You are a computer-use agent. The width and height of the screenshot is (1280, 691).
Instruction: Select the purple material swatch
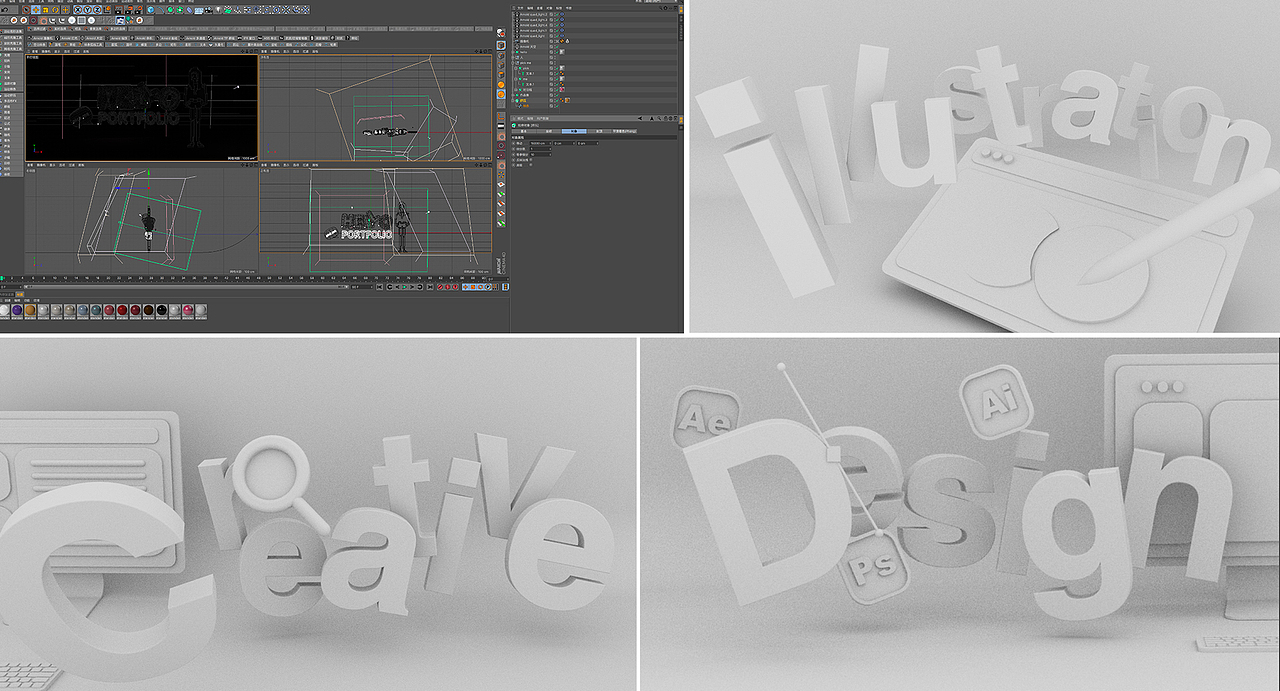pos(17,310)
